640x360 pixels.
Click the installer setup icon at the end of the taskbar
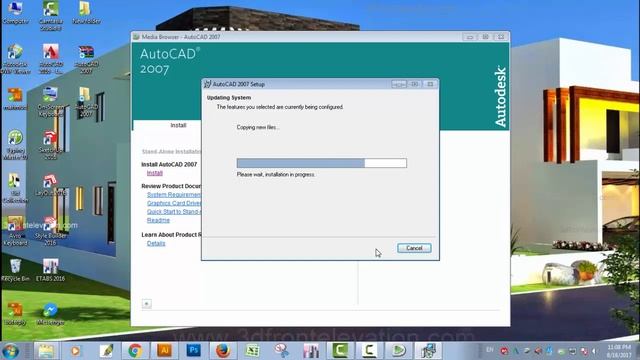(428, 351)
